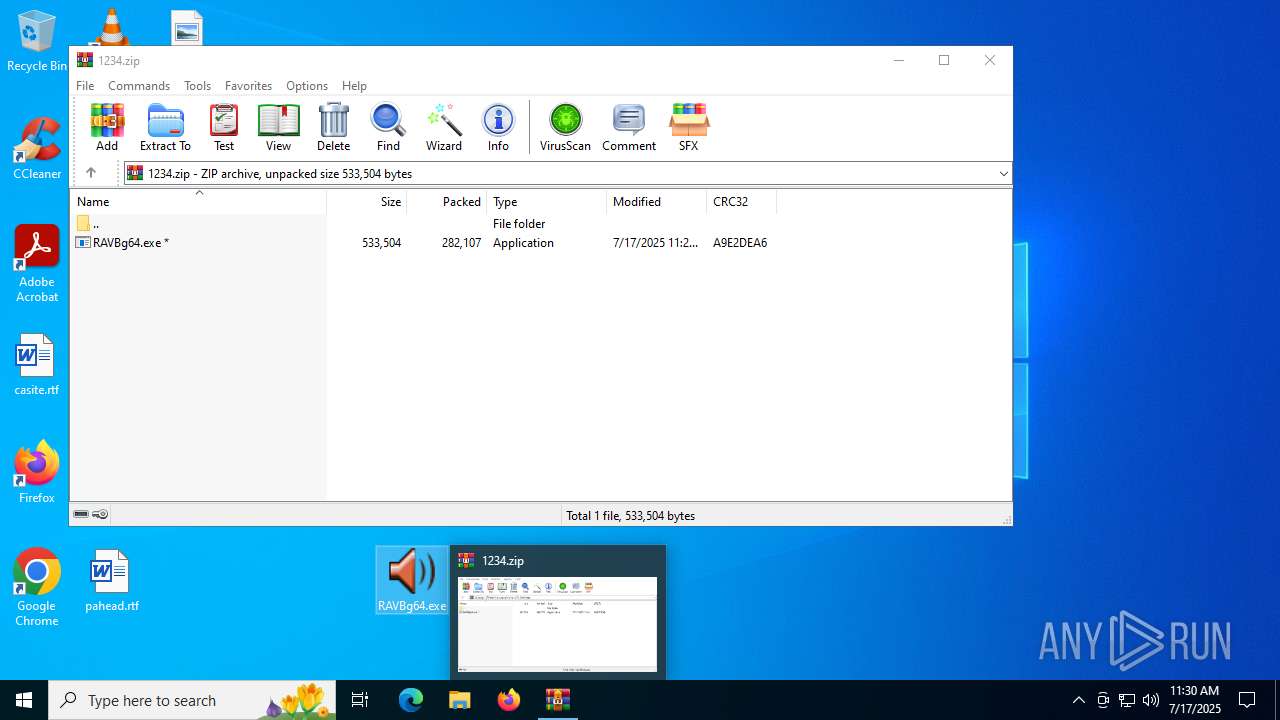Screen dimensions: 1280x720
Task: Select the CCleaner desktop shortcut
Action: (x=37, y=149)
